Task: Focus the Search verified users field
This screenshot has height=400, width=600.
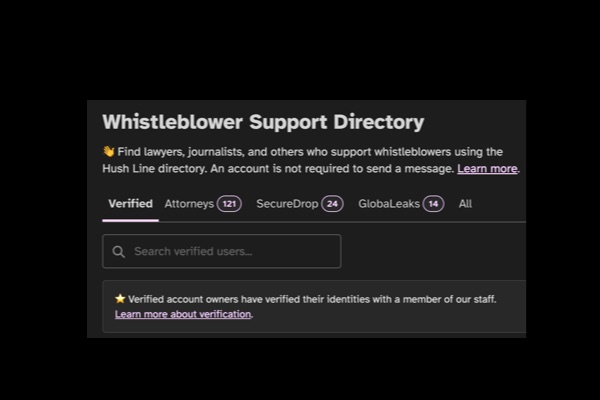Action: click(222, 251)
